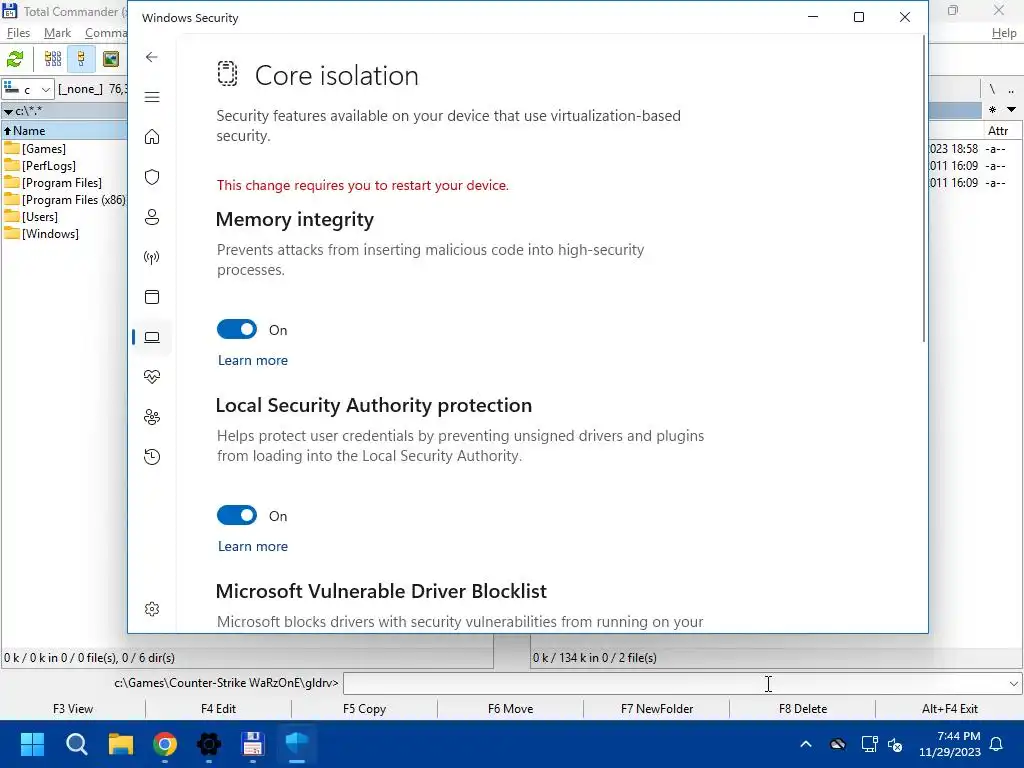Switch to Total Commander floppy taskbar icon
Image resolution: width=1024 pixels, height=768 pixels.
(253, 744)
